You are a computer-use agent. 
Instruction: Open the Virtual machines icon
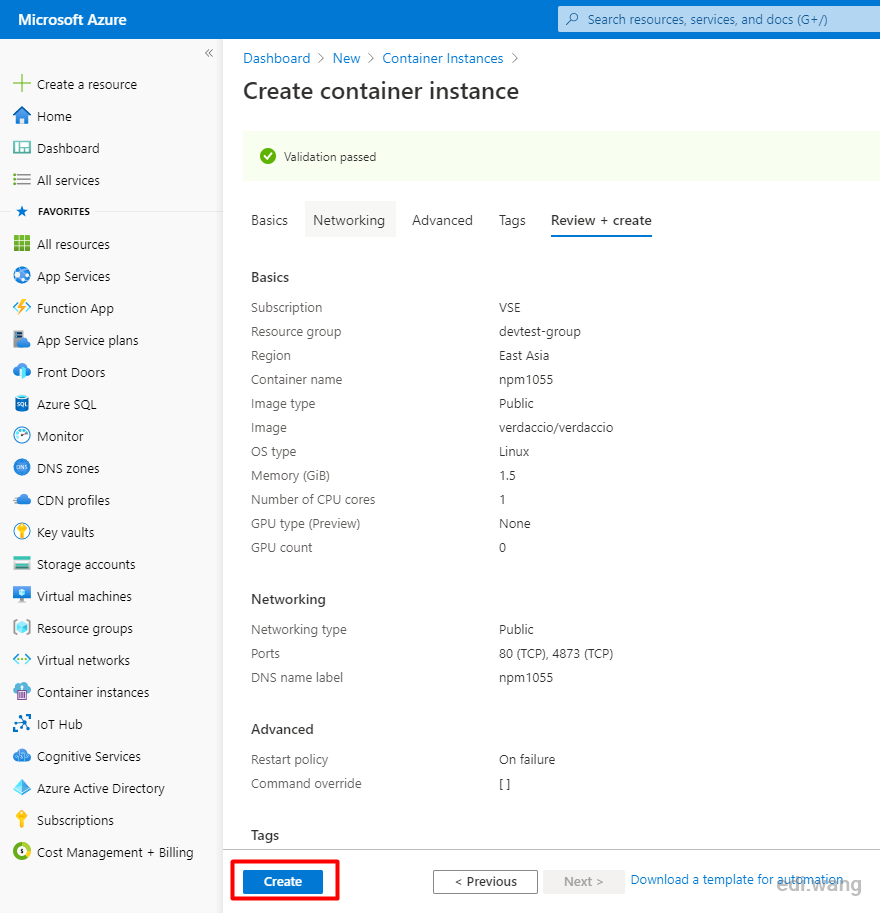click(22, 594)
